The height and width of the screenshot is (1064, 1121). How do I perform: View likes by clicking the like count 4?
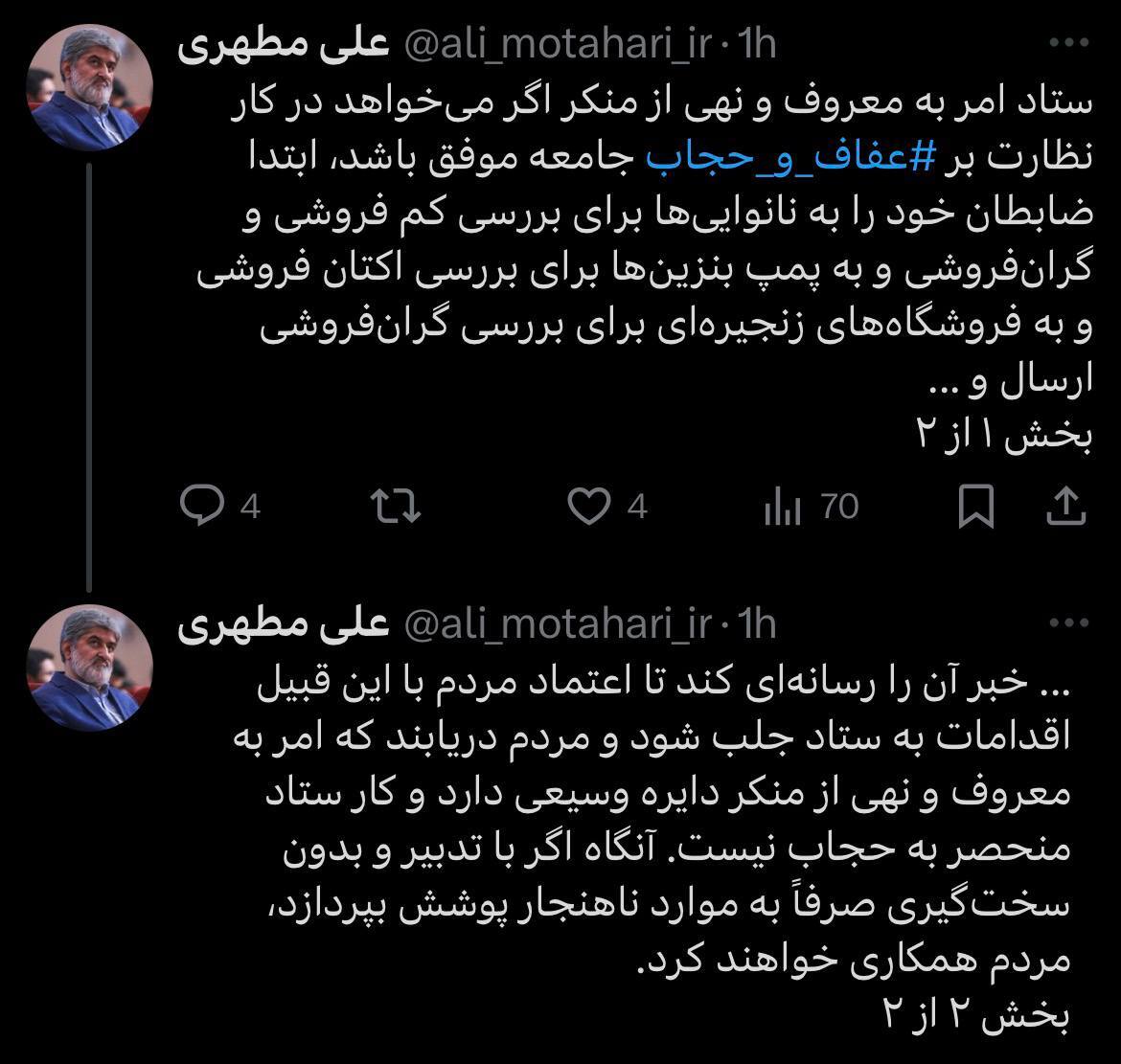635,508
